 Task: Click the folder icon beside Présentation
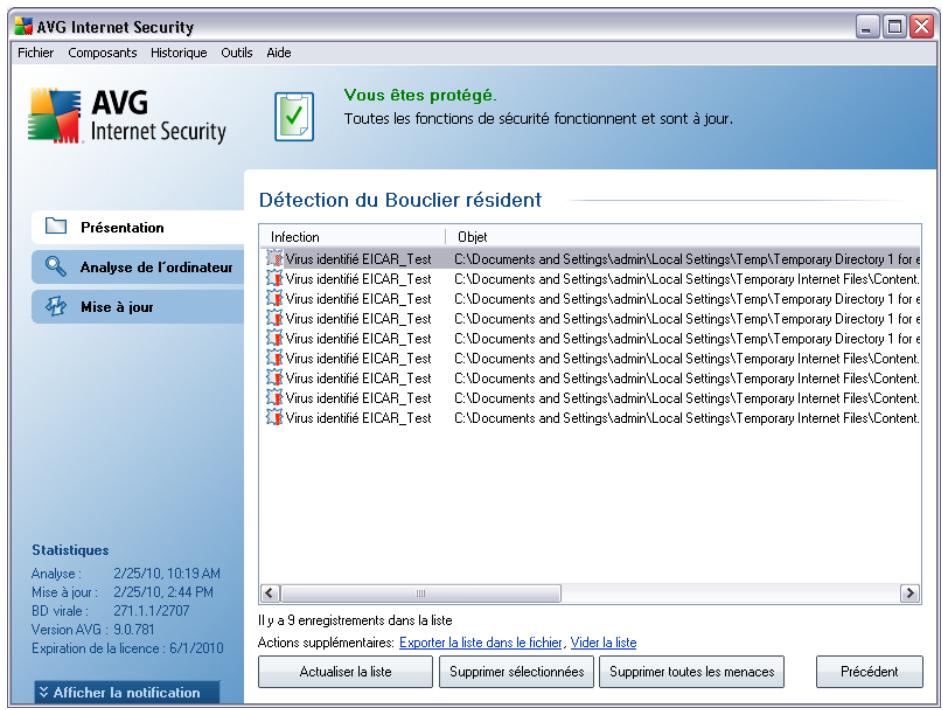[56, 227]
